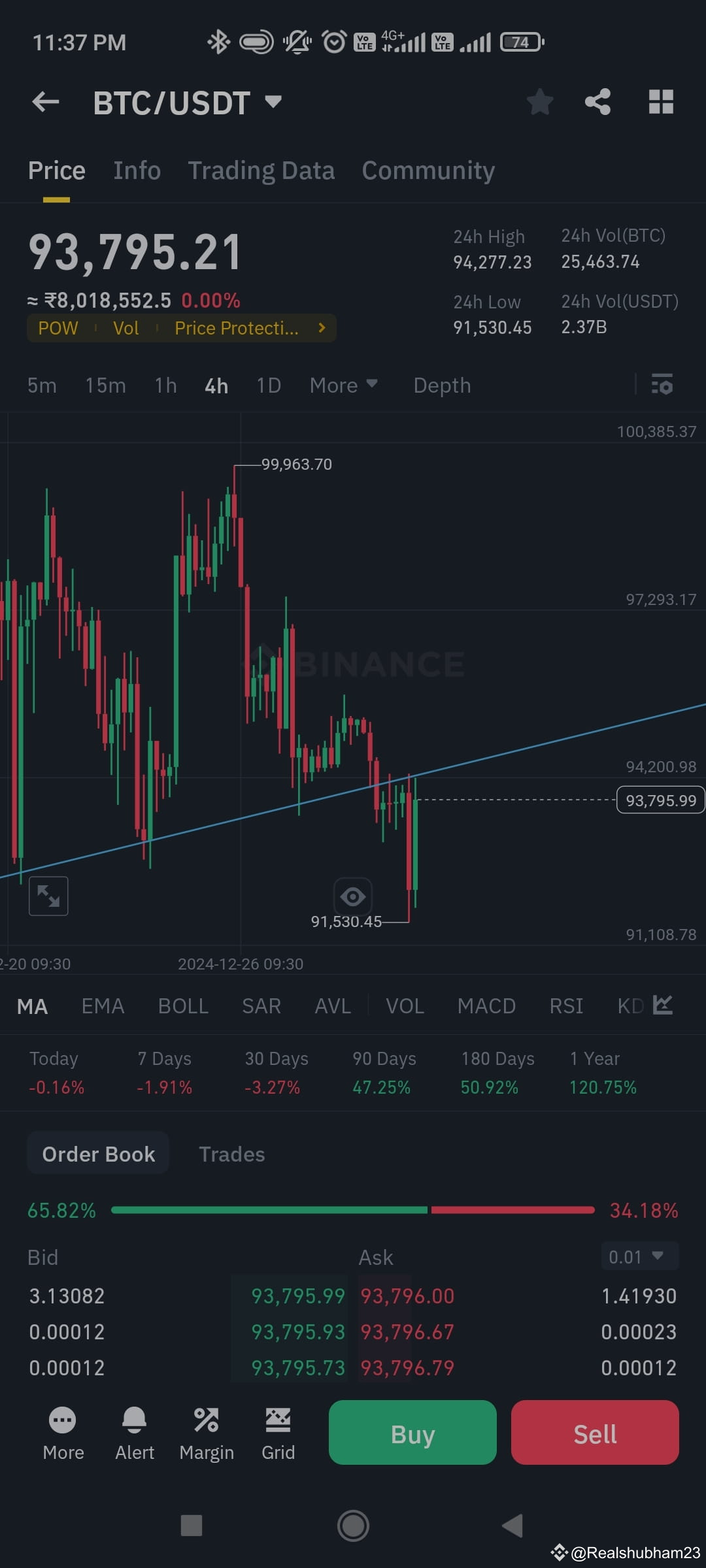The height and width of the screenshot is (1568, 706).
Task: Expand the chart to fullscreen
Action: [x=49, y=896]
